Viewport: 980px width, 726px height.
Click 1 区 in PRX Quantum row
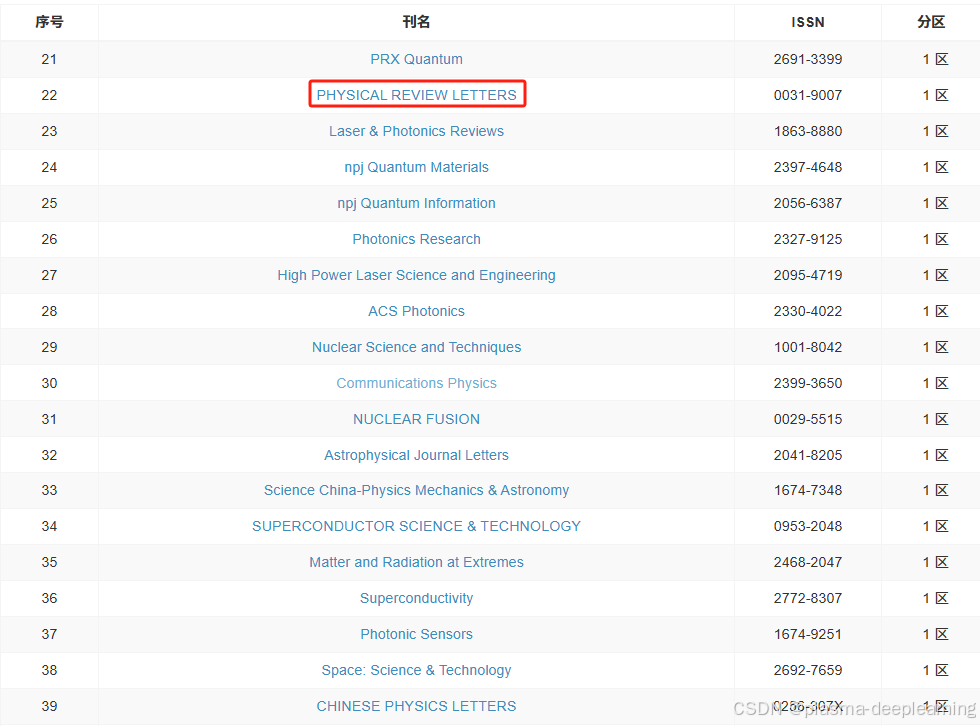click(935, 59)
